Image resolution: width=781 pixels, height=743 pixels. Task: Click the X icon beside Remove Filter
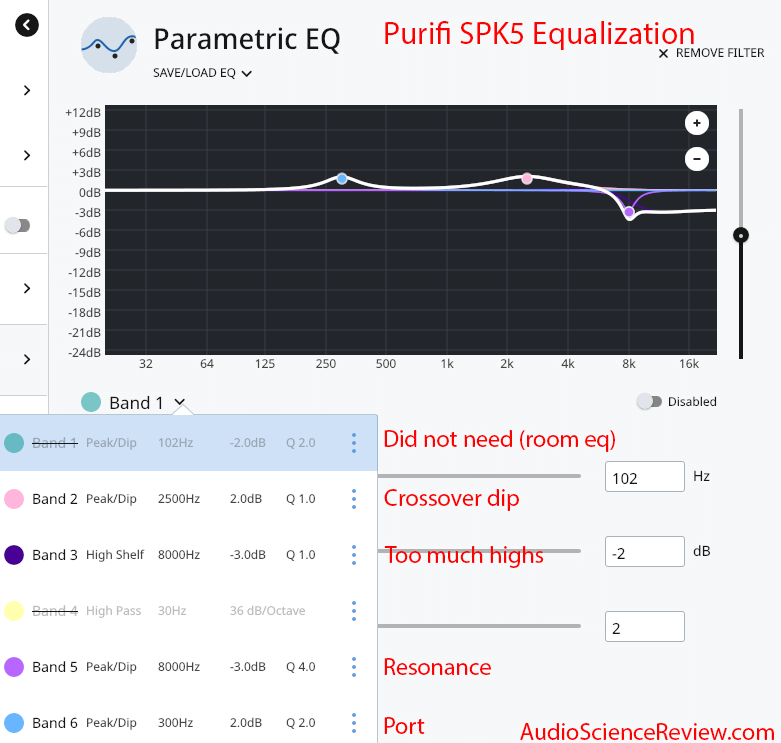[x=663, y=54]
